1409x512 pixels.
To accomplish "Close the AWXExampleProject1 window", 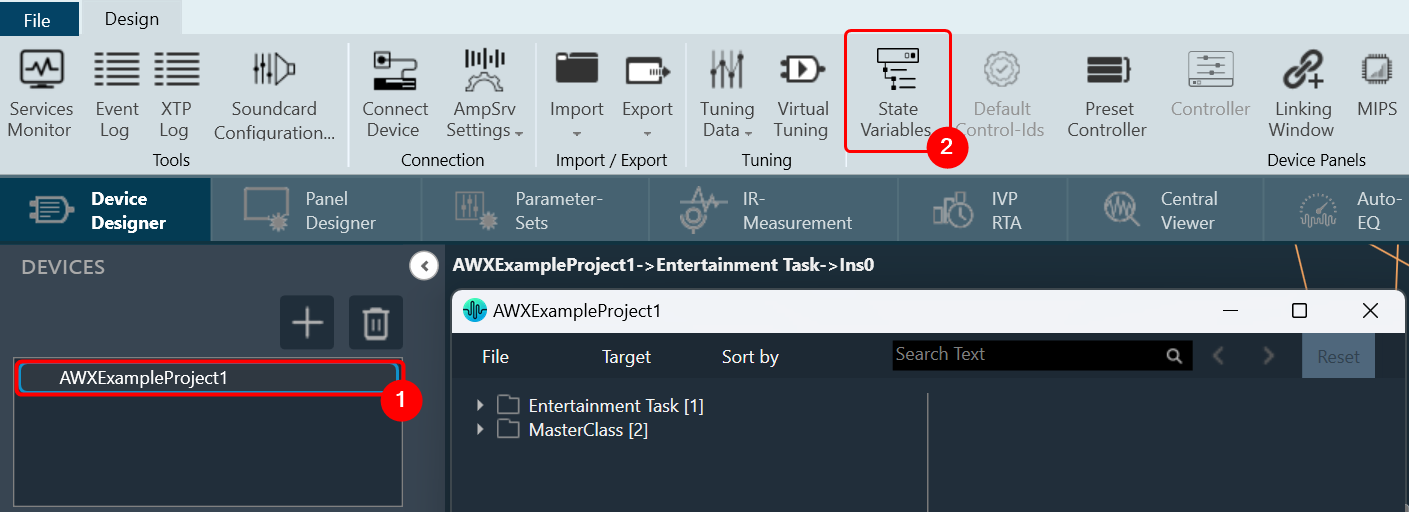I will (x=1370, y=311).
